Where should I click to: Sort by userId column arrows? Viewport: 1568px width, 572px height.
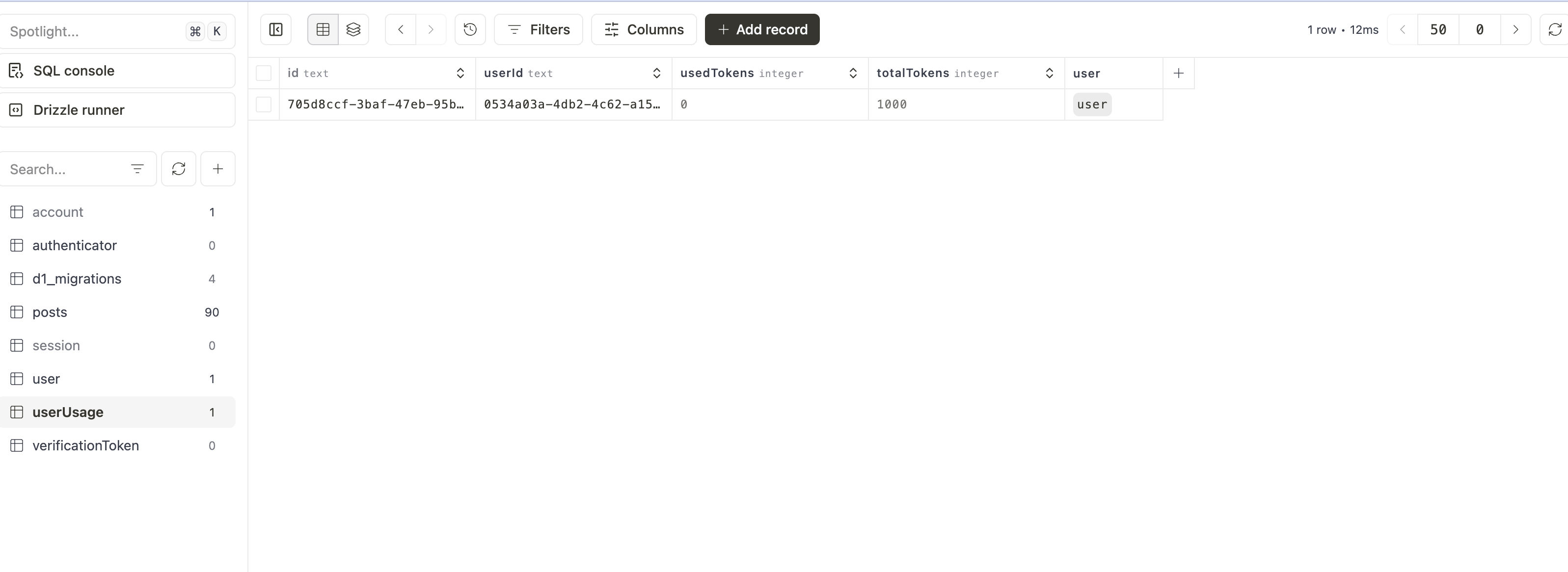coord(656,73)
